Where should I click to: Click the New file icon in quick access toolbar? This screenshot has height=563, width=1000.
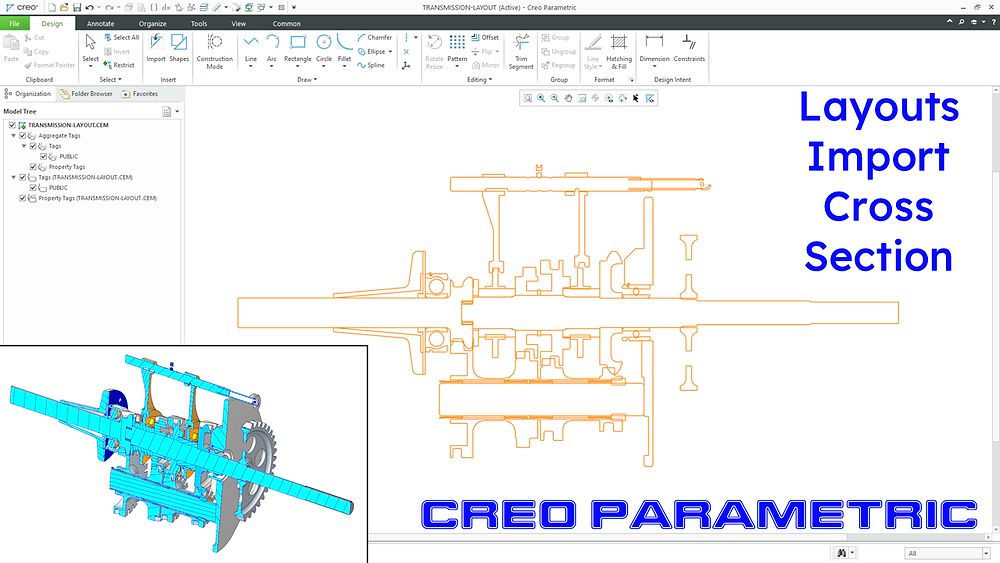[52, 8]
